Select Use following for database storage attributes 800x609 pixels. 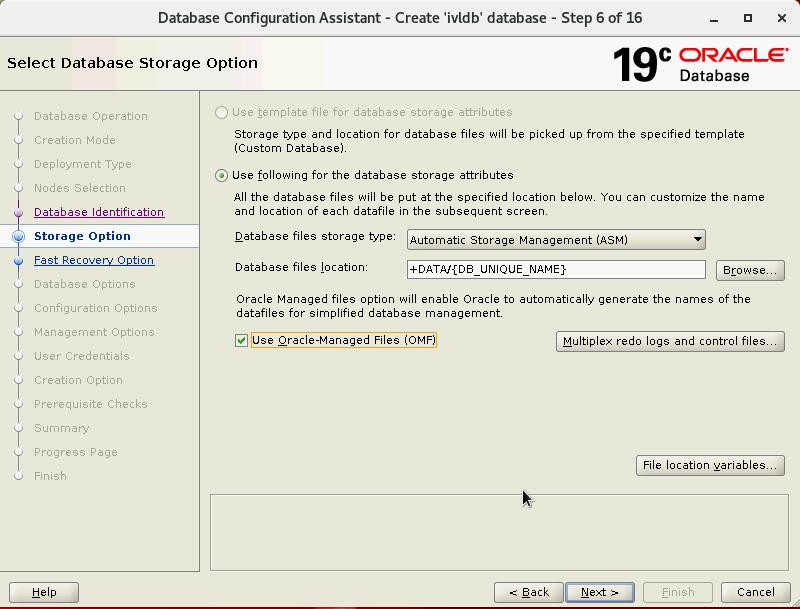[x=222, y=176]
